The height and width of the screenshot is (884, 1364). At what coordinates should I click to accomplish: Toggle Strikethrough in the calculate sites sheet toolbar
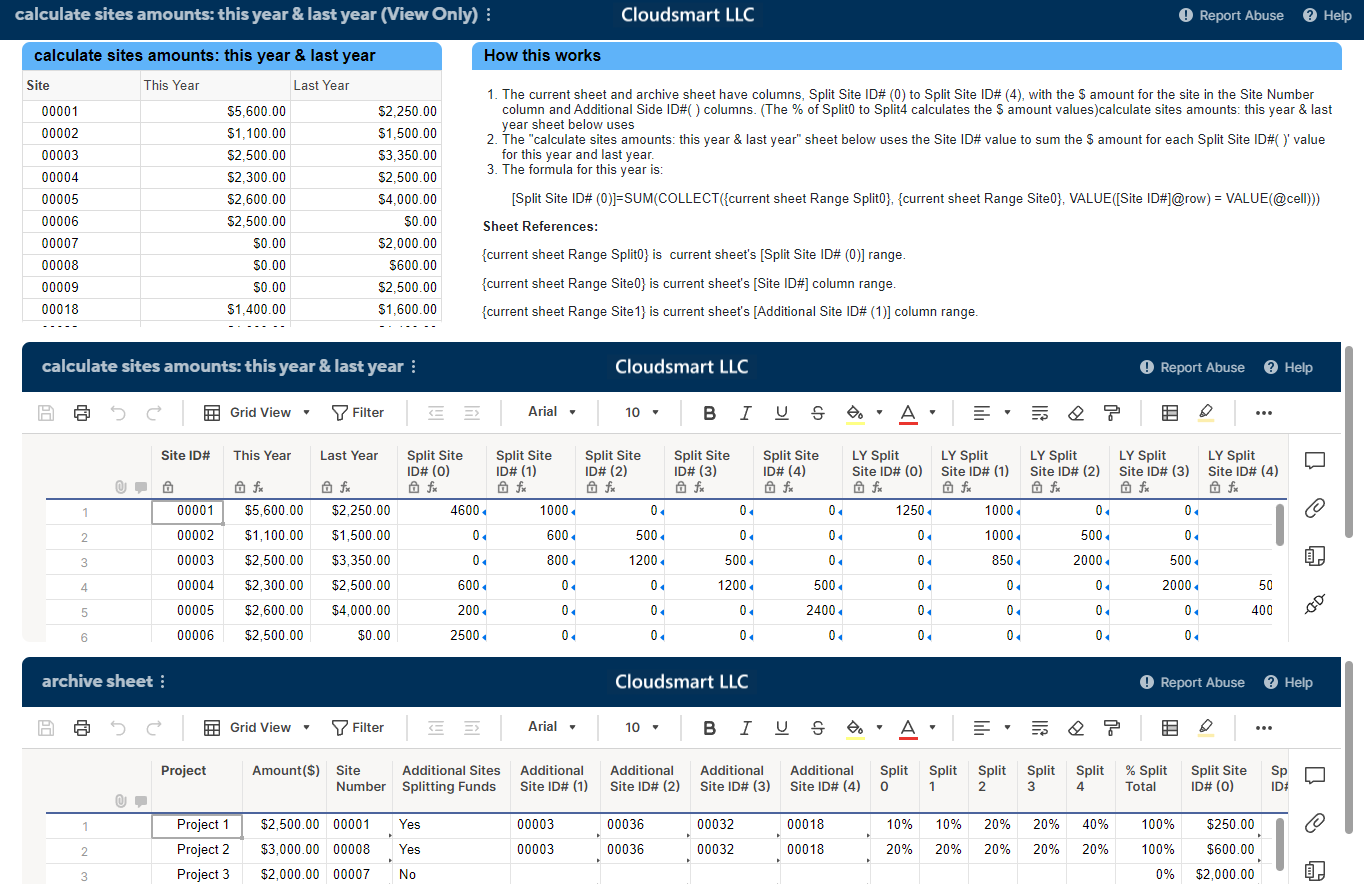click(818, 413)
